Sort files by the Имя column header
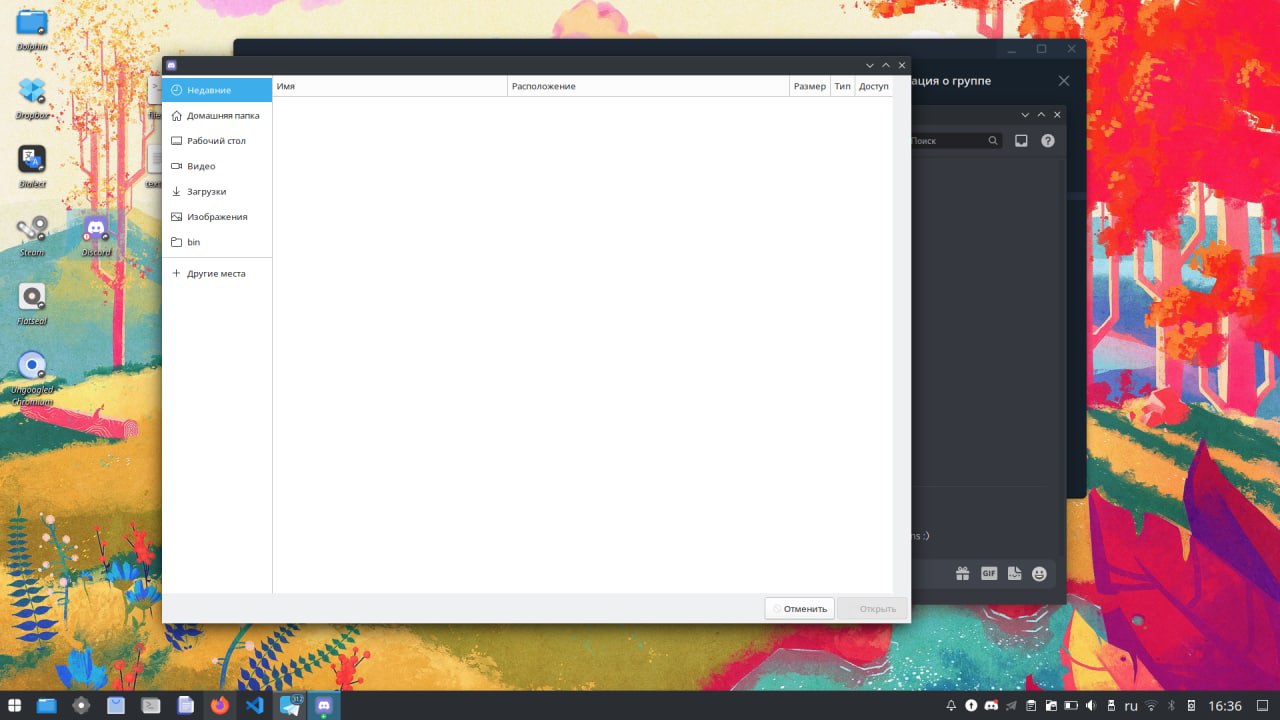 pos(390,86)
